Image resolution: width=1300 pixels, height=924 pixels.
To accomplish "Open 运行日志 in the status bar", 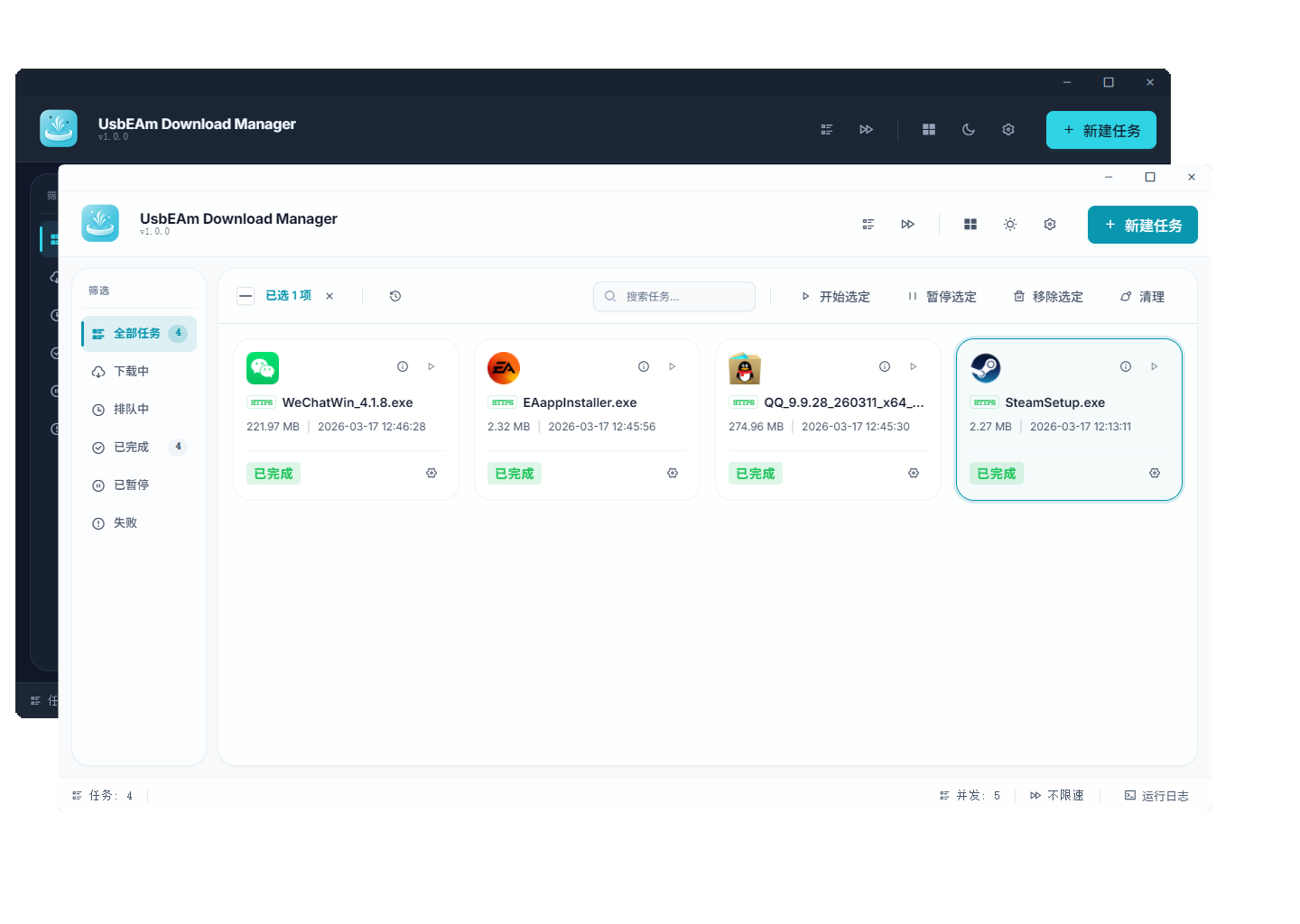I will point(1156,796).
